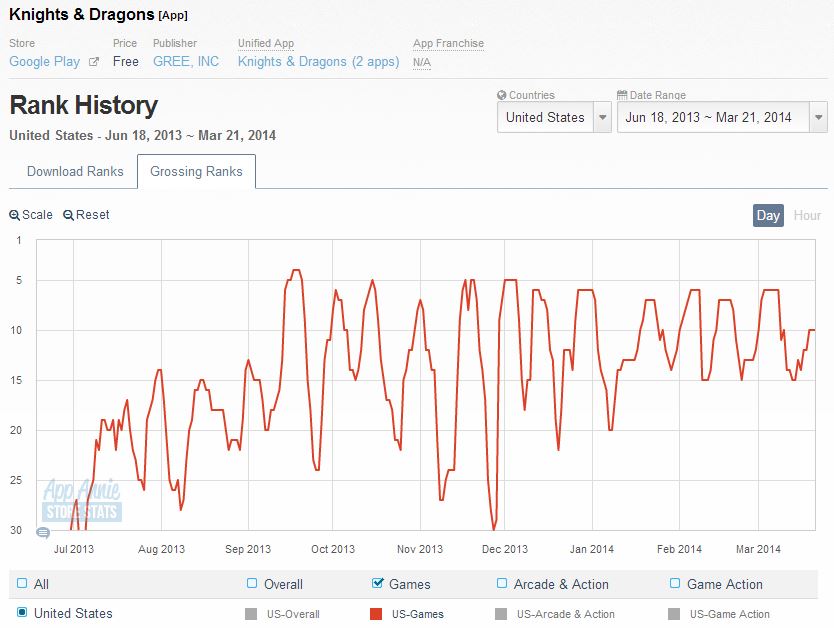This screenshot has width=834, height=628.
Task: Click the gray US-Overall legend swatch
Action: point(251,614)
